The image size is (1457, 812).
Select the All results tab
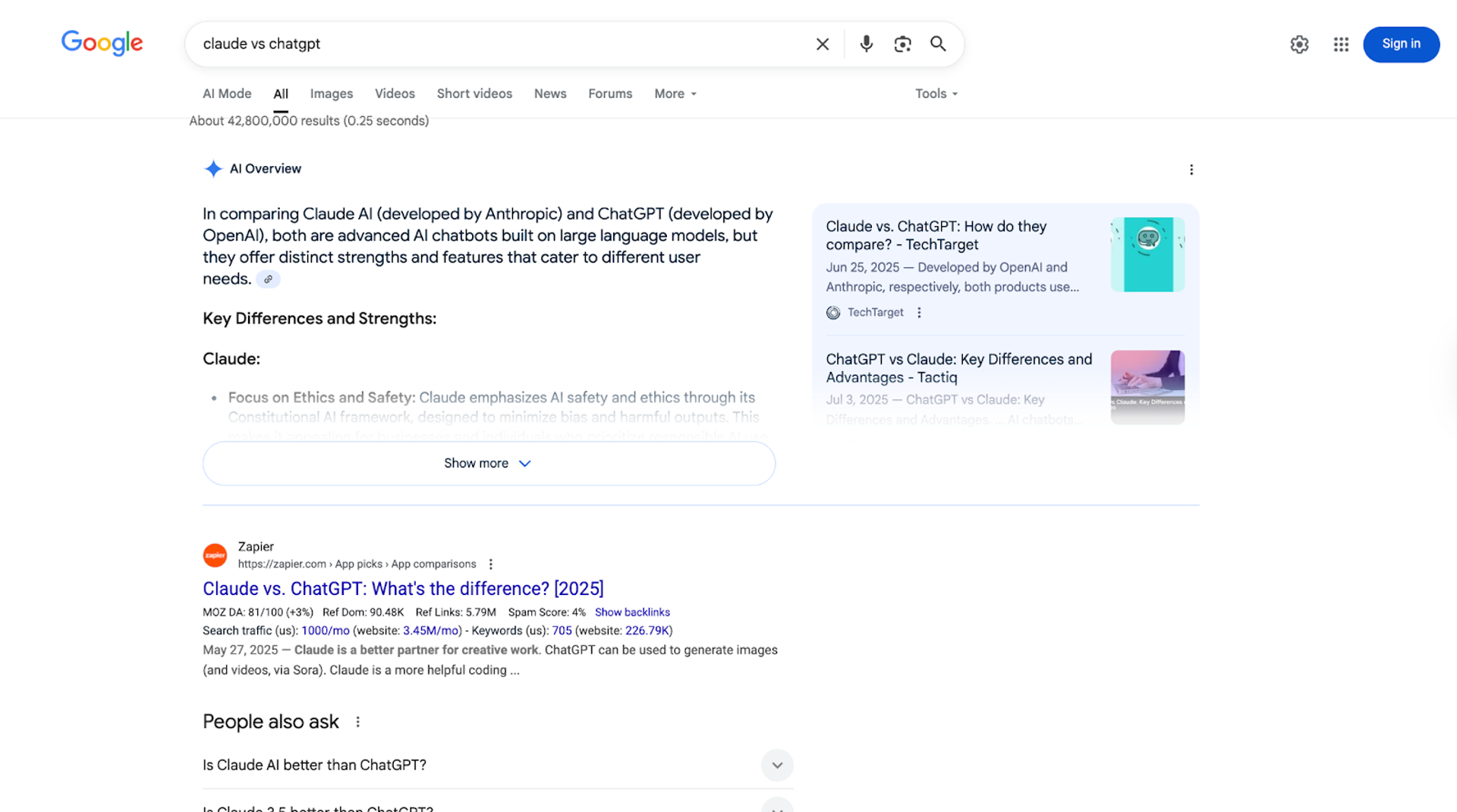pos(281,93)
